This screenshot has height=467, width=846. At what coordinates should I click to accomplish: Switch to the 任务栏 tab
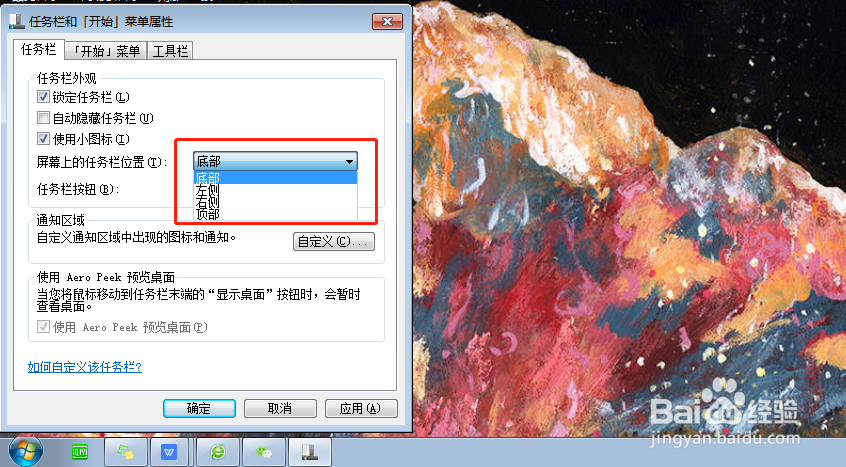coord(38,50)
